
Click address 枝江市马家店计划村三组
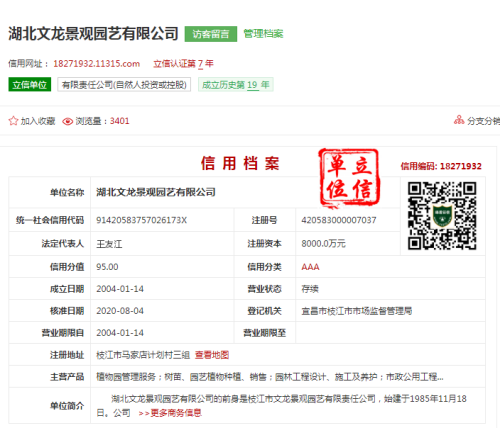coord(143,355)
